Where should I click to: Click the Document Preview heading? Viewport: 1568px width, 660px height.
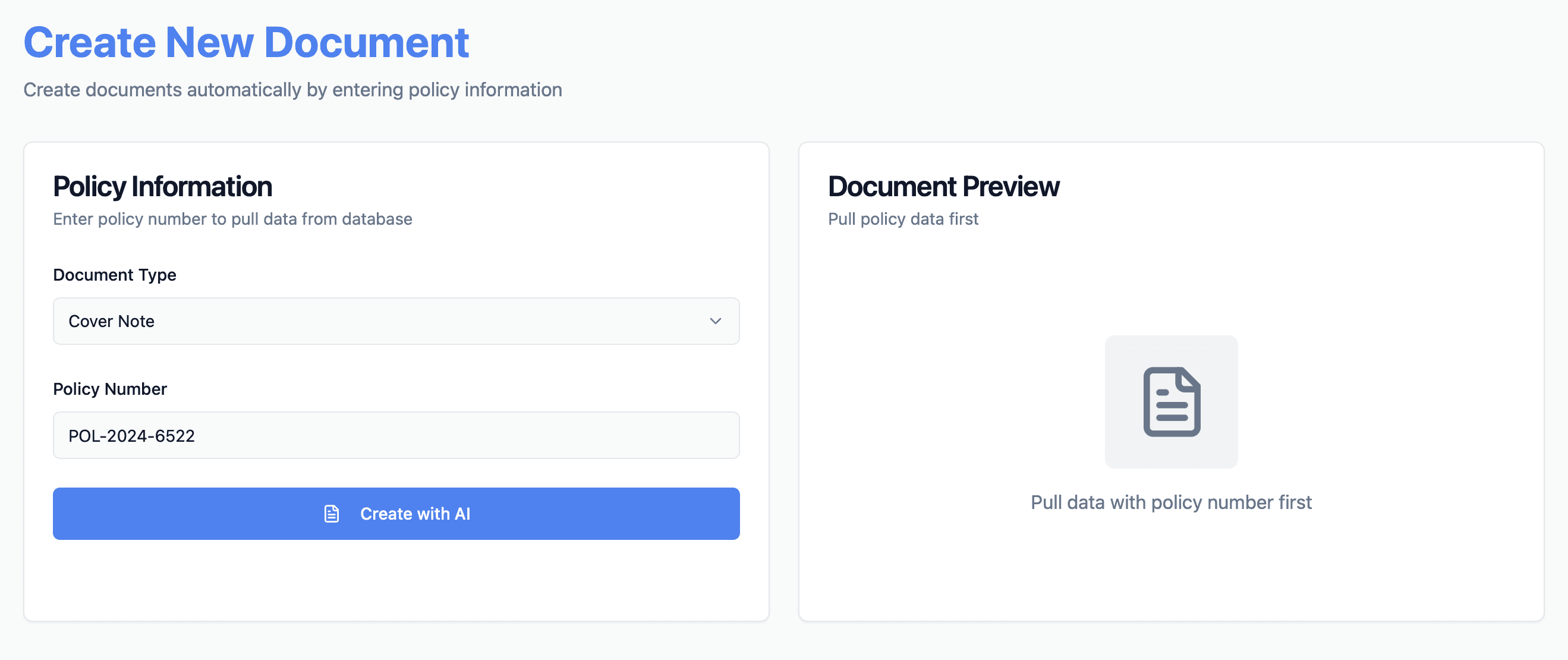pos(943,186)
